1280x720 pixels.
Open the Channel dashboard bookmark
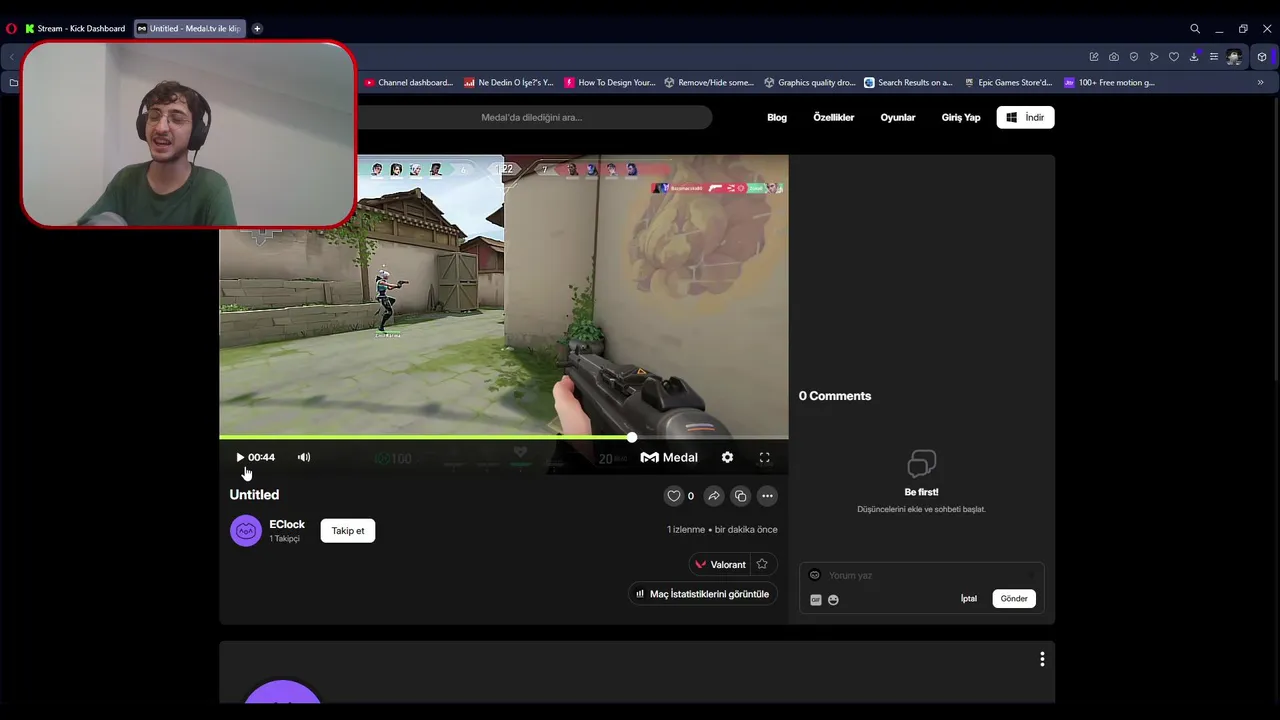(x=409, y=83)
